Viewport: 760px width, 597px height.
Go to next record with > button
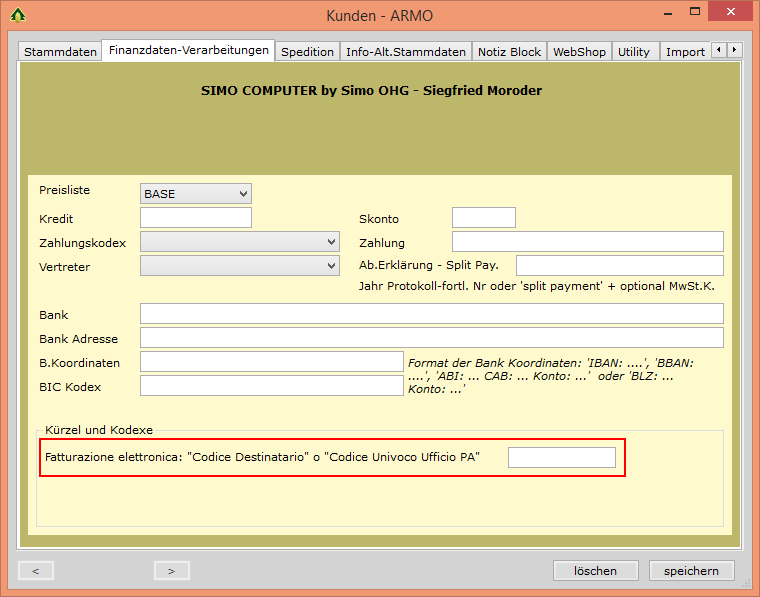(171, 570)
